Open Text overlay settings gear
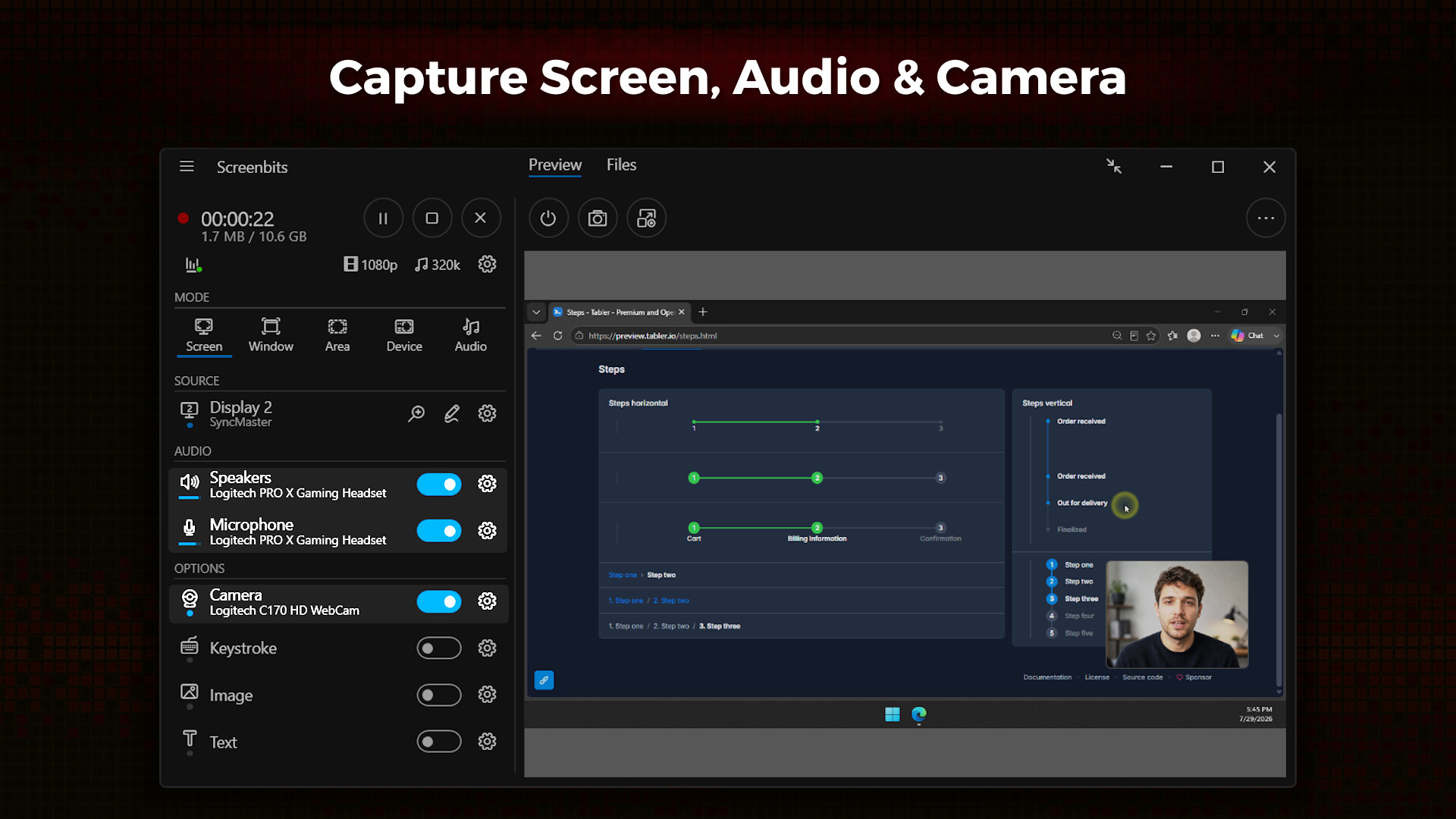This screenshot has height=819, width=1456. click(x=487, y=742)
